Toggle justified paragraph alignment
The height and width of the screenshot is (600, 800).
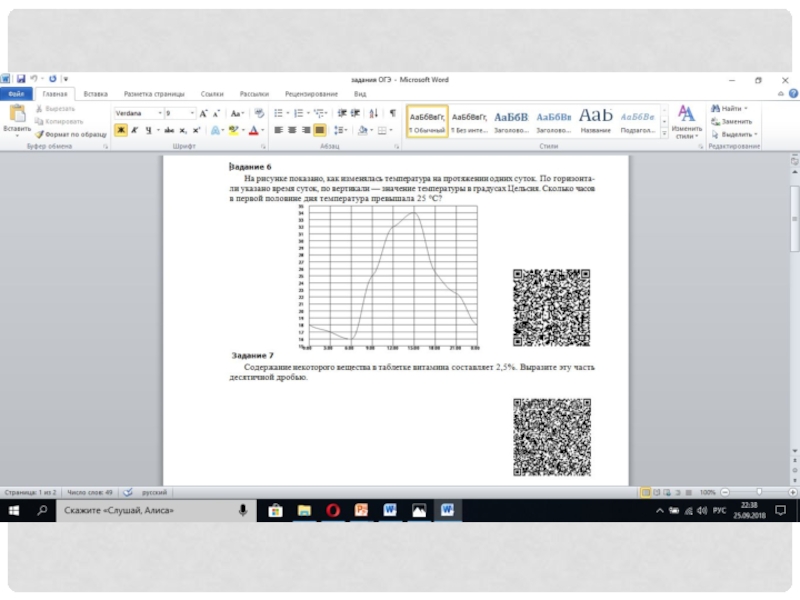click(x=320, y=130)
